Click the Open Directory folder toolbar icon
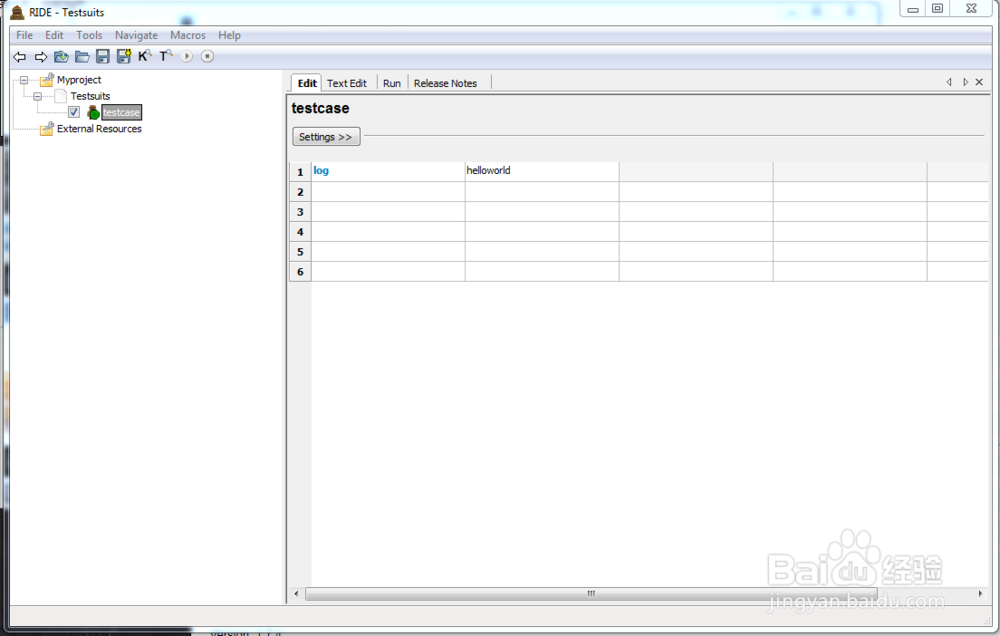The image size is (1000, 636). point(82,57)
